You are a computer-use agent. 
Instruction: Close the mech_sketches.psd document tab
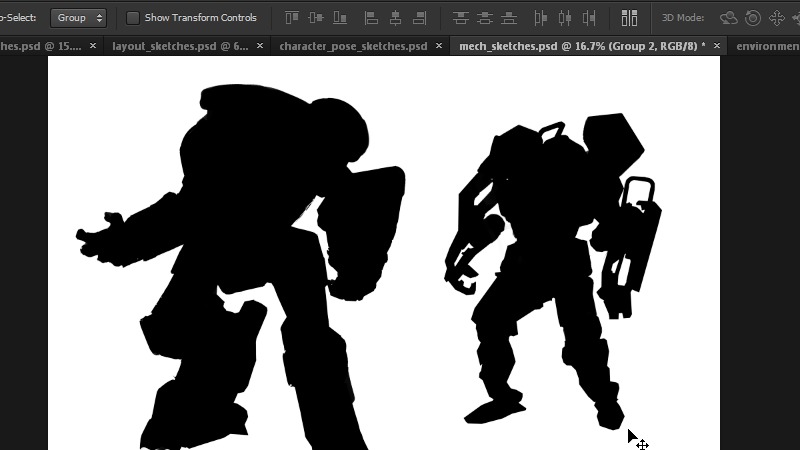coord(717,46)
